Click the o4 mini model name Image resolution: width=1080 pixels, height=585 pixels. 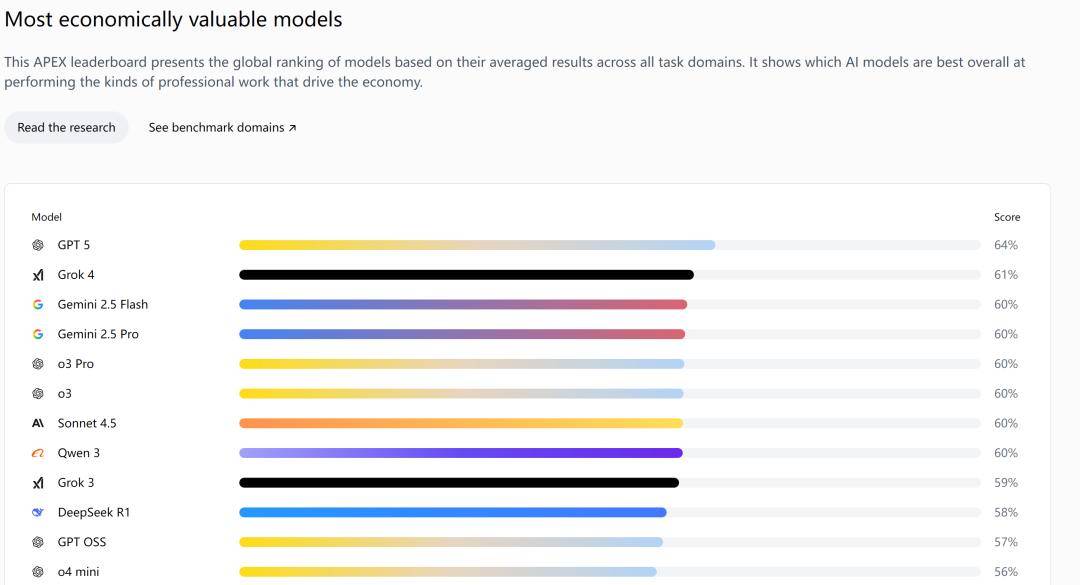click(x=78, y=572)
